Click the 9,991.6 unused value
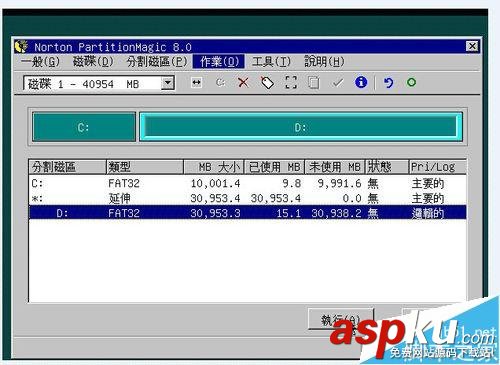 click(x=339, y=183)
